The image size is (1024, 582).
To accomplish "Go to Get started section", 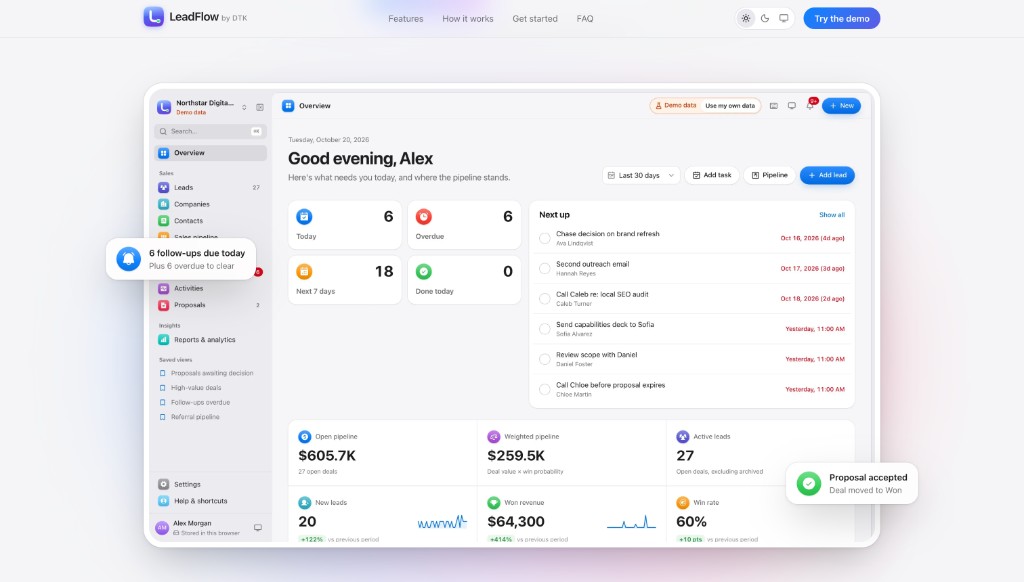I will click(535, 19).
